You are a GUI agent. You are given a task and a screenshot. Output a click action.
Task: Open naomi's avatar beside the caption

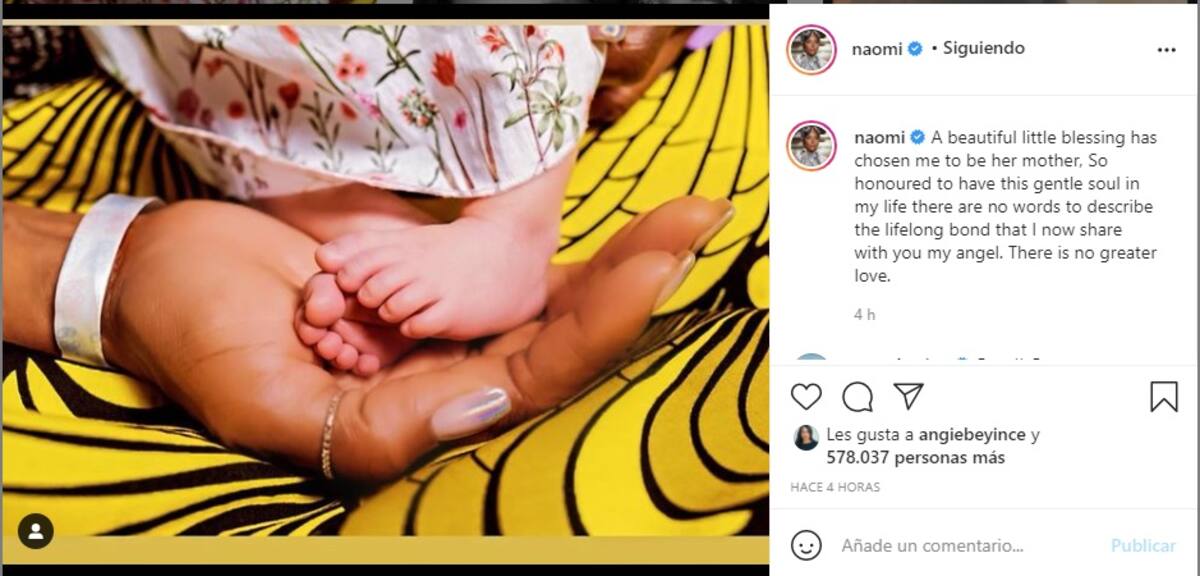tap(811, 146)
